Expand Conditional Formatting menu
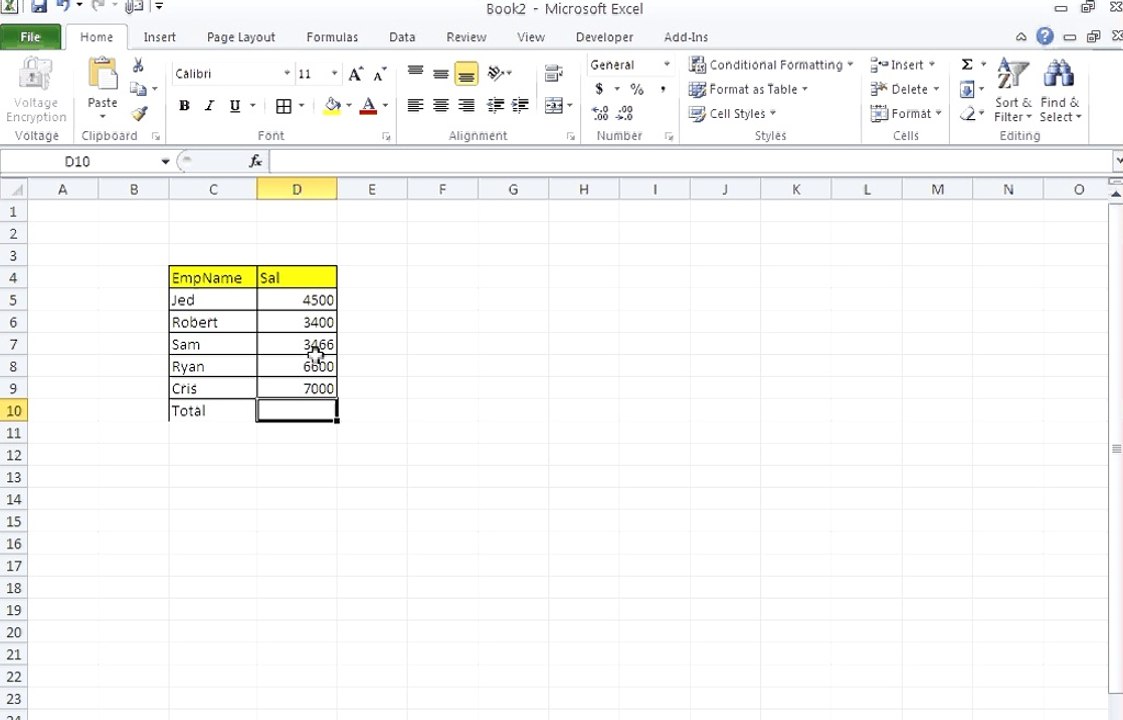This screenshot has width=1123, height=720. click(x=771, y=64)
